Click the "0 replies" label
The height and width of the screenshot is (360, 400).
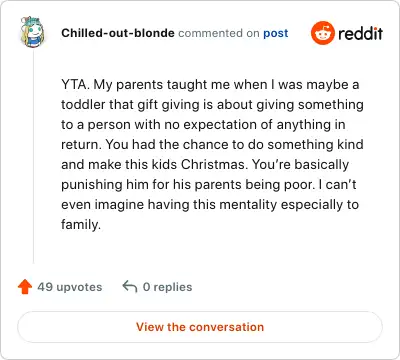(167, 287)
